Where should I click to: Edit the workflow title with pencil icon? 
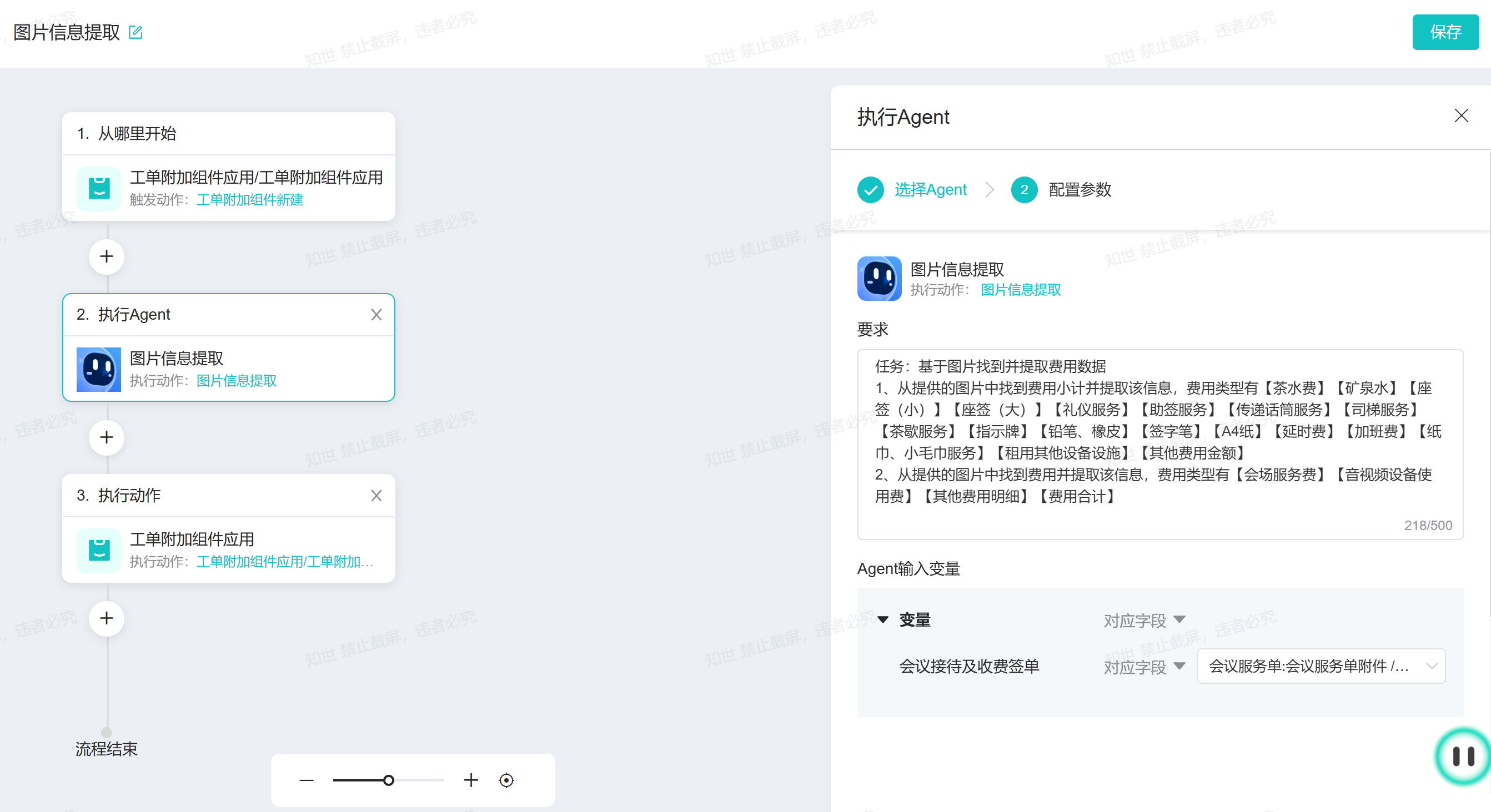(135, 32)
